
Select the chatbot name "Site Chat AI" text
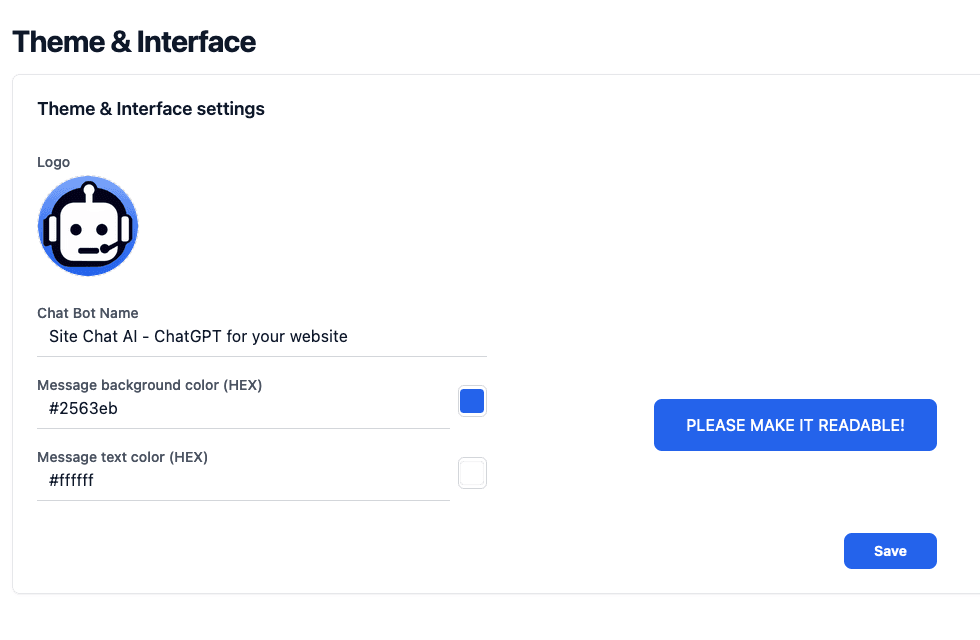(197, 336)
